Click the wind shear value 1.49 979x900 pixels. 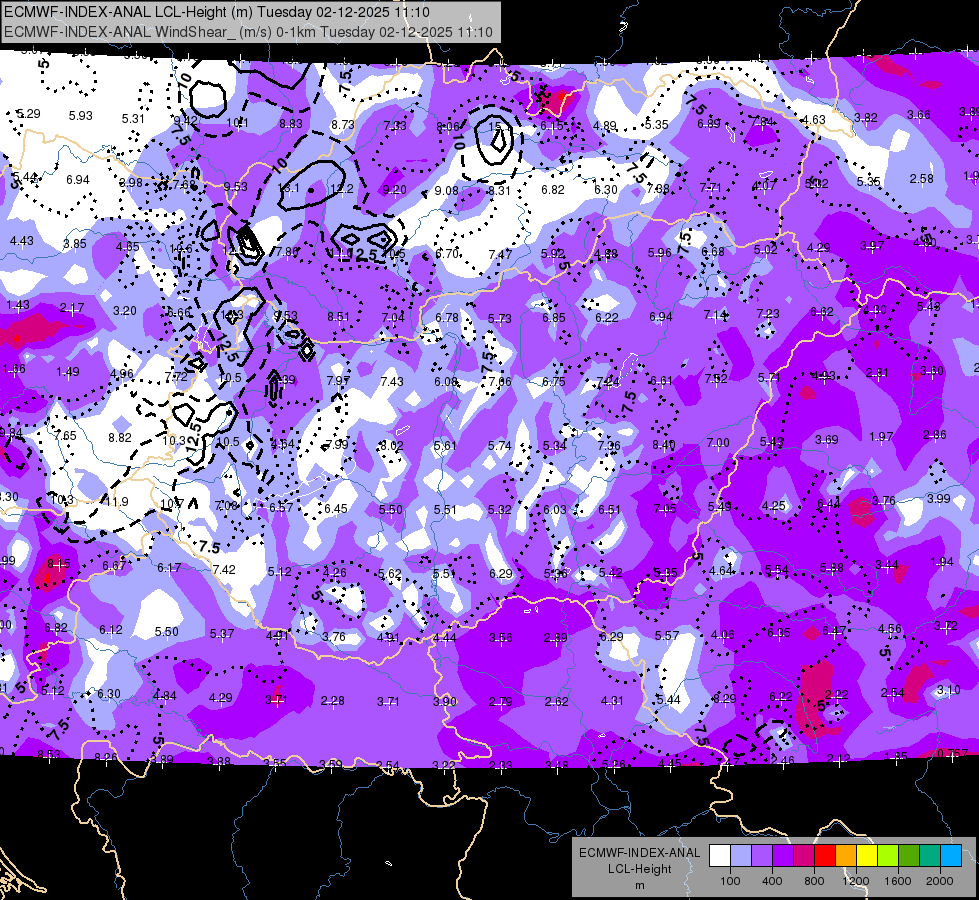(67, 372)
